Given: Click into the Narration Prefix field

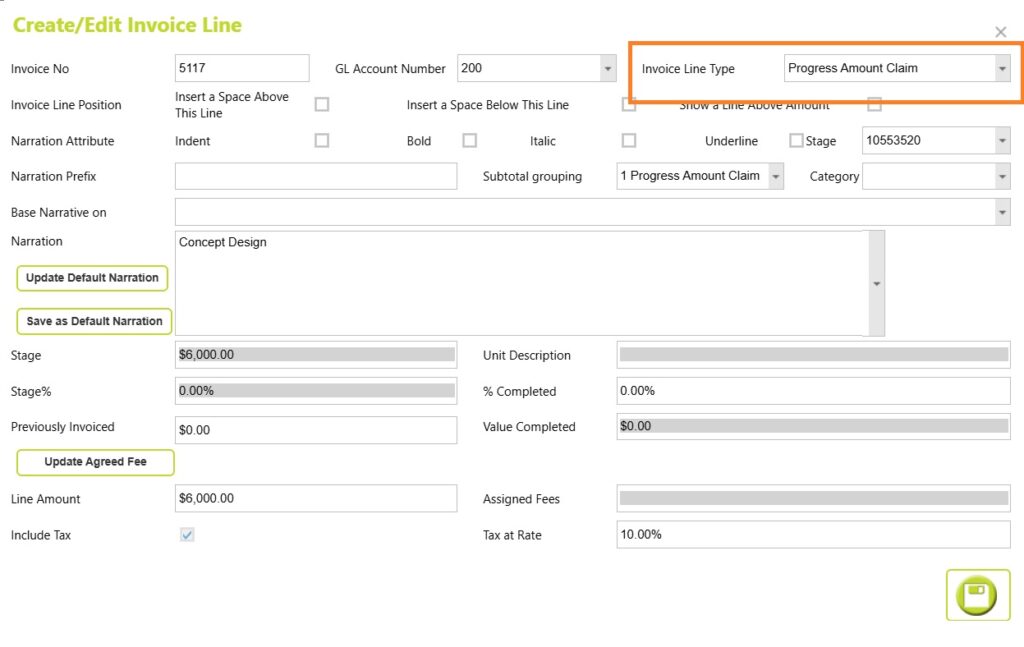Looking at the screenshot, I should click(x=316, y=176).
